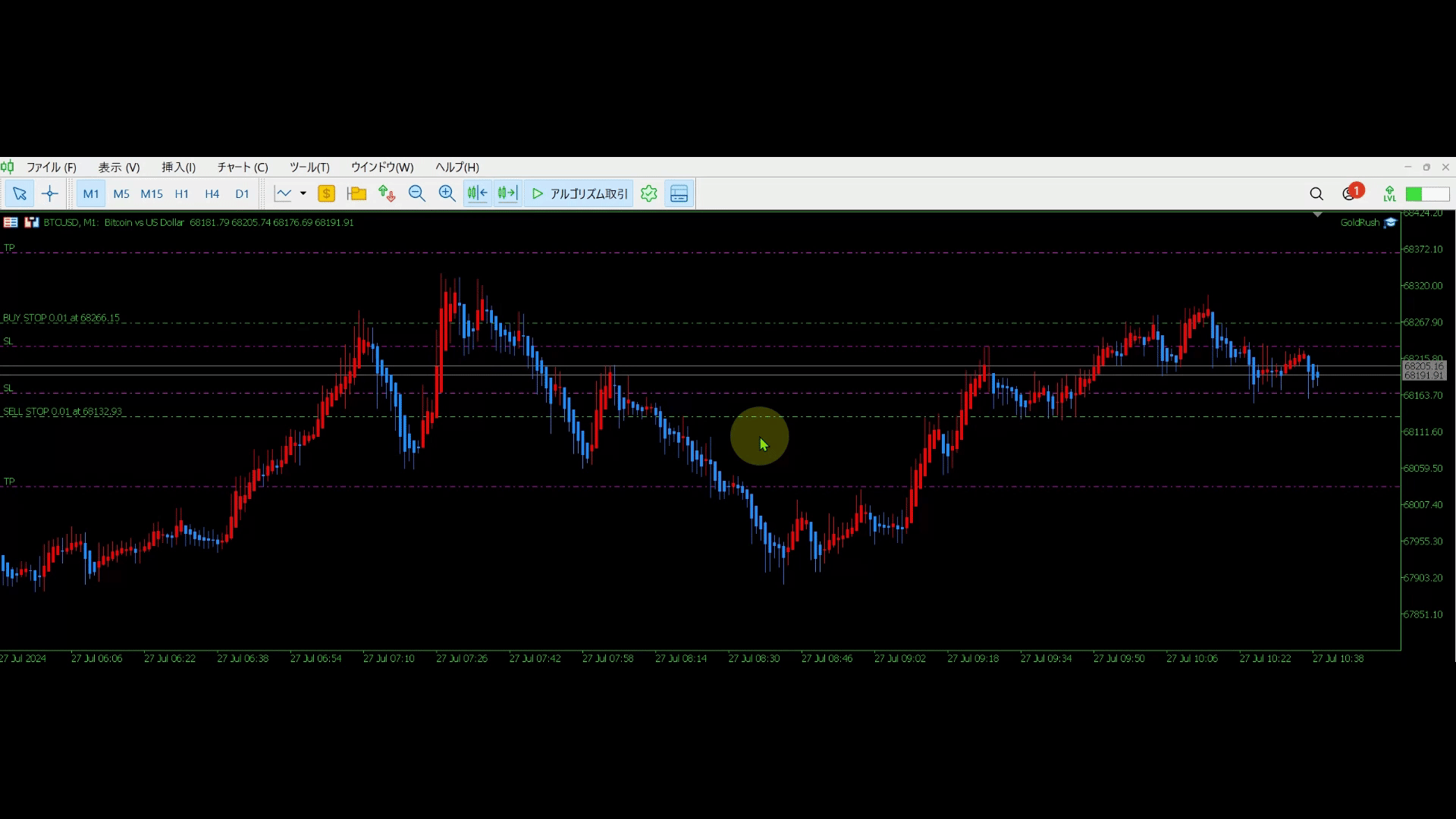The height and width of the screenshot is (819, 1456).
Task: Switch timeframe to M15
Action: coord(152,194)
